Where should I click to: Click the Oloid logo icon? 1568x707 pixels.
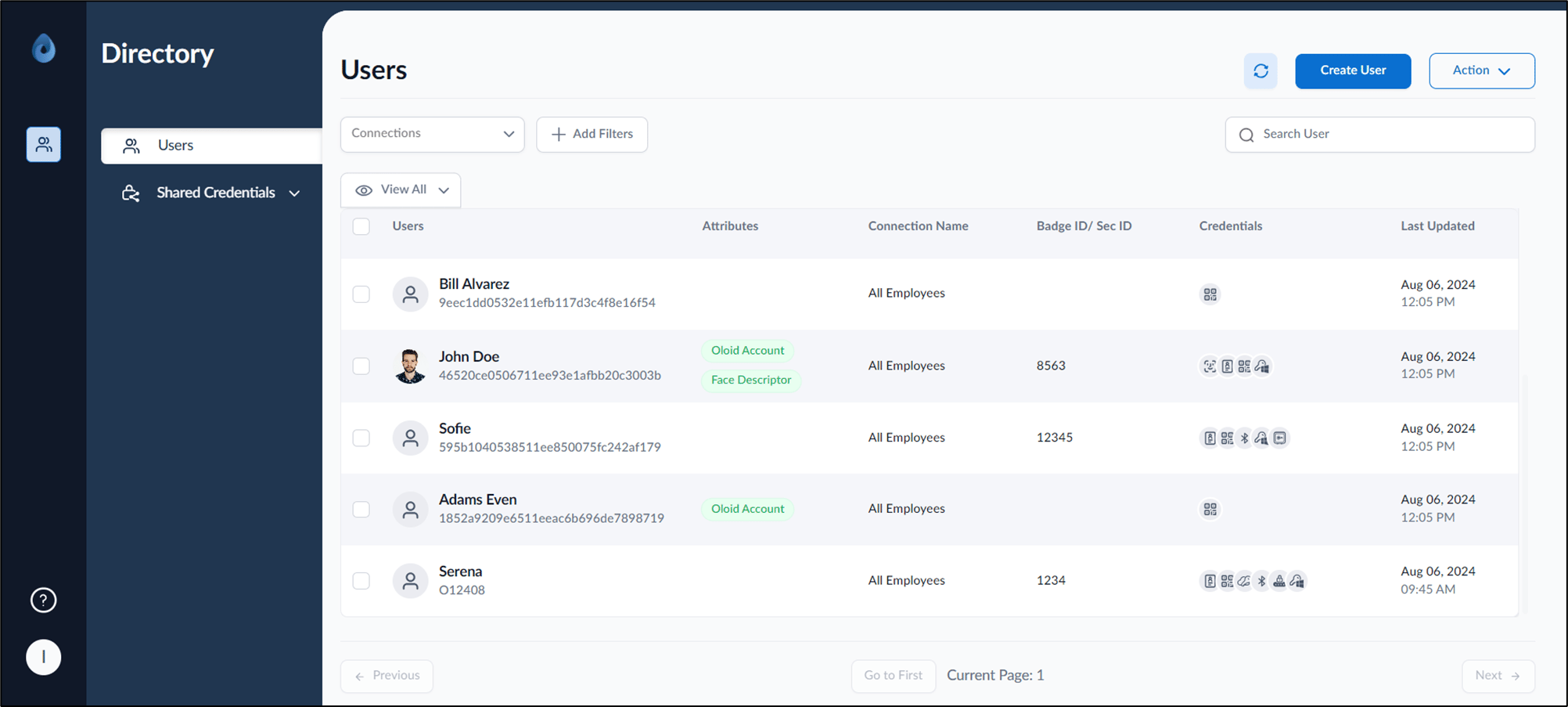[44, 49]
